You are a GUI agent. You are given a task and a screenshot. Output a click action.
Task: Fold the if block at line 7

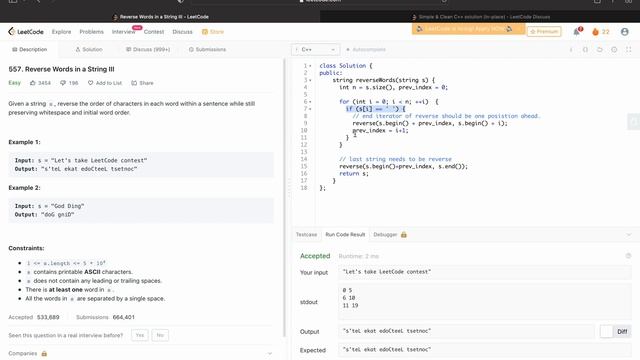click(x=310, y=109)
